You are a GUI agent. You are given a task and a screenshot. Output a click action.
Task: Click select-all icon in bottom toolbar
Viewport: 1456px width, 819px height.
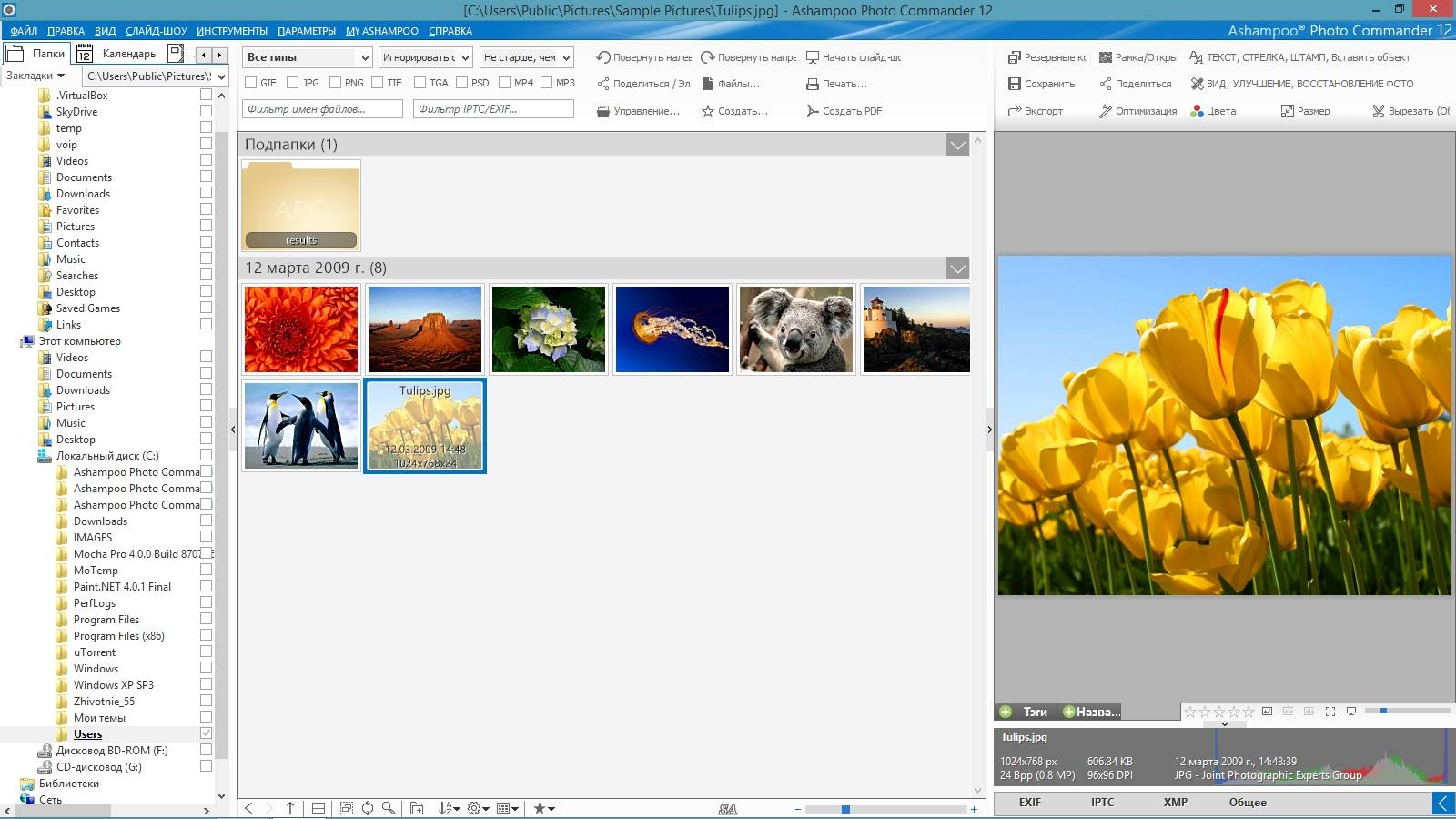pyautogui.click(x=346, y=808)
